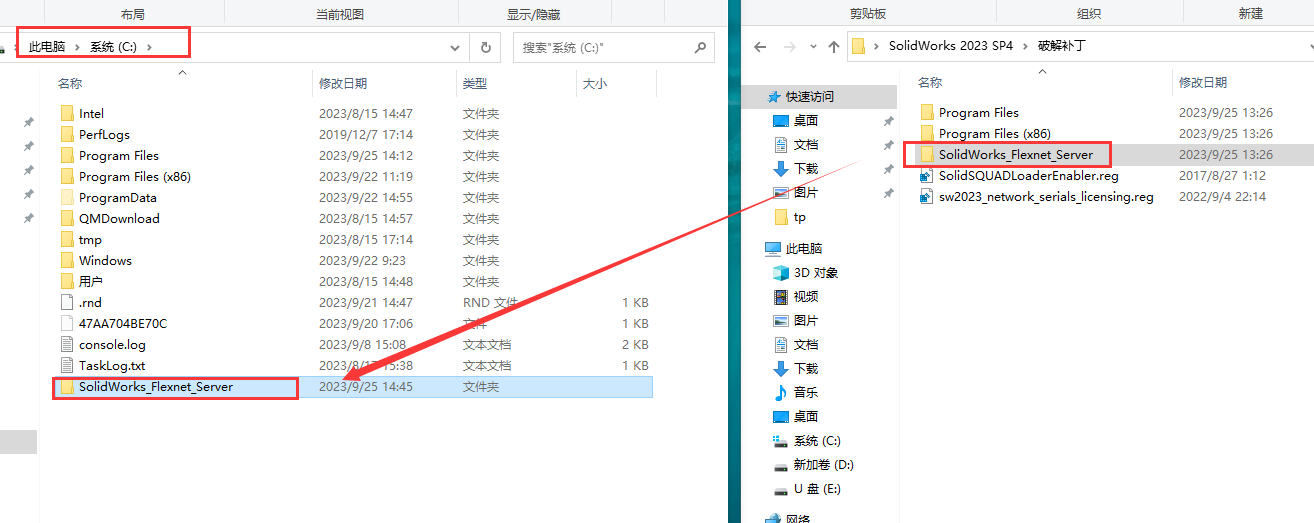Open the Intel folder icon

(x=67, y=113)
